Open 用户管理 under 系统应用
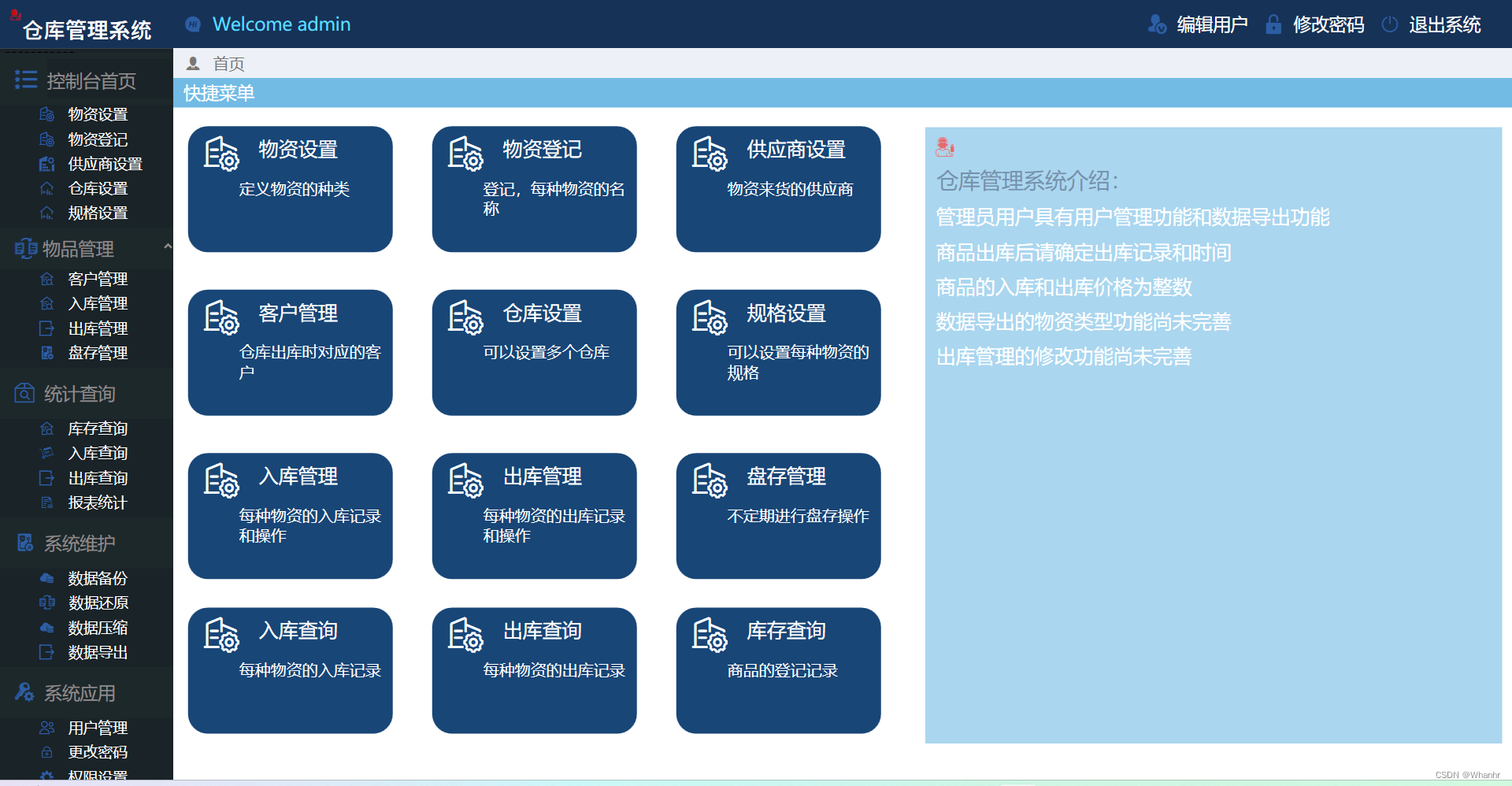 click(x=97, y=727)
